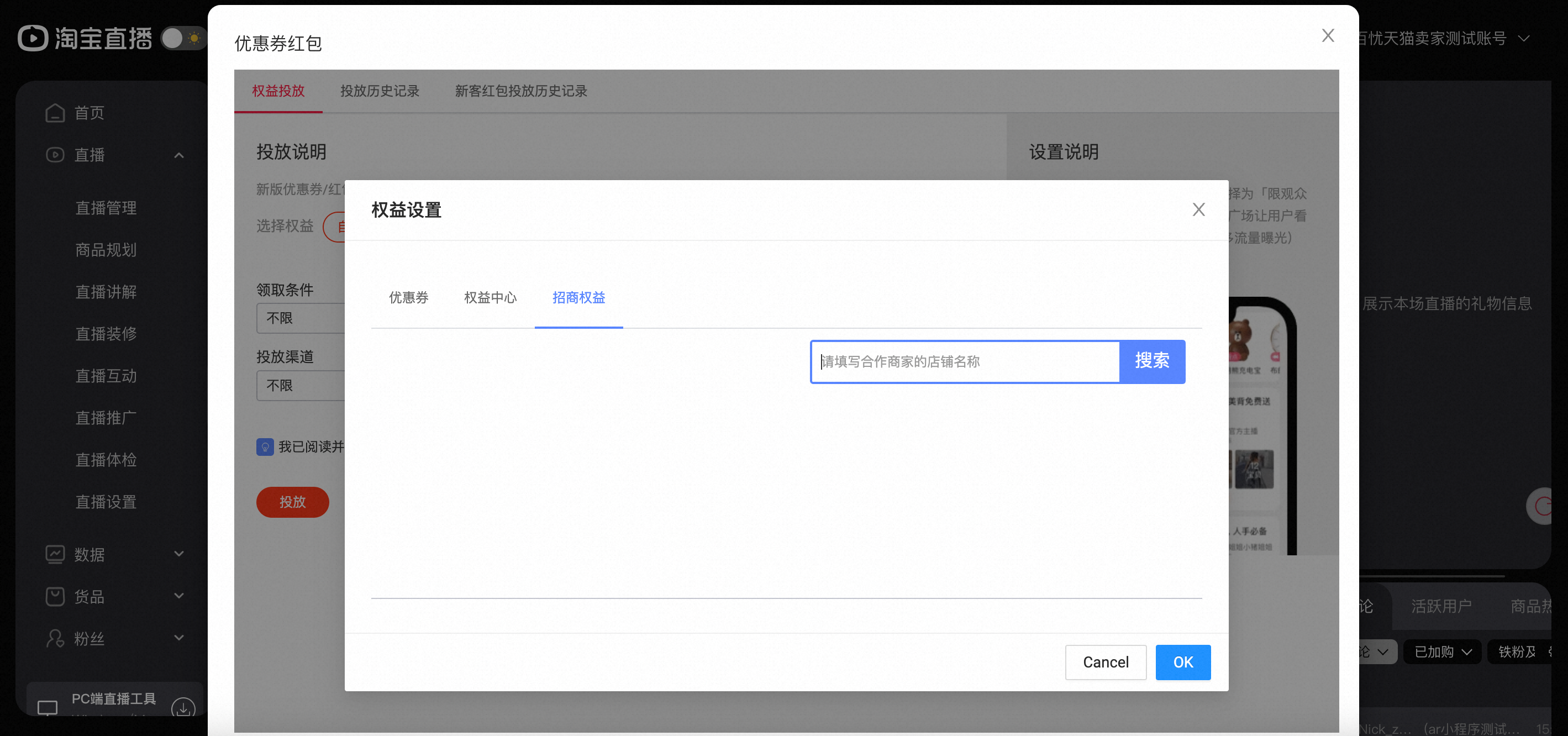
Task: Close the 权益设置 dialog
Action: (1198, 209)
